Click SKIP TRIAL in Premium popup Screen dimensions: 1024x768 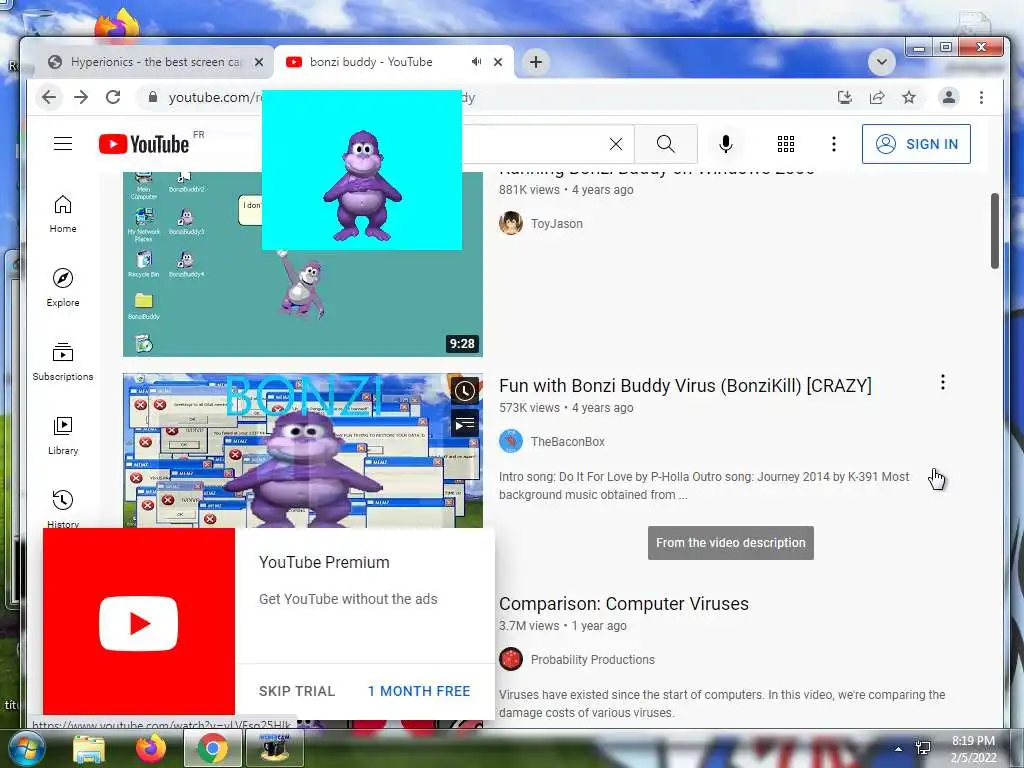pyautogui.click(x=296, y=691)
